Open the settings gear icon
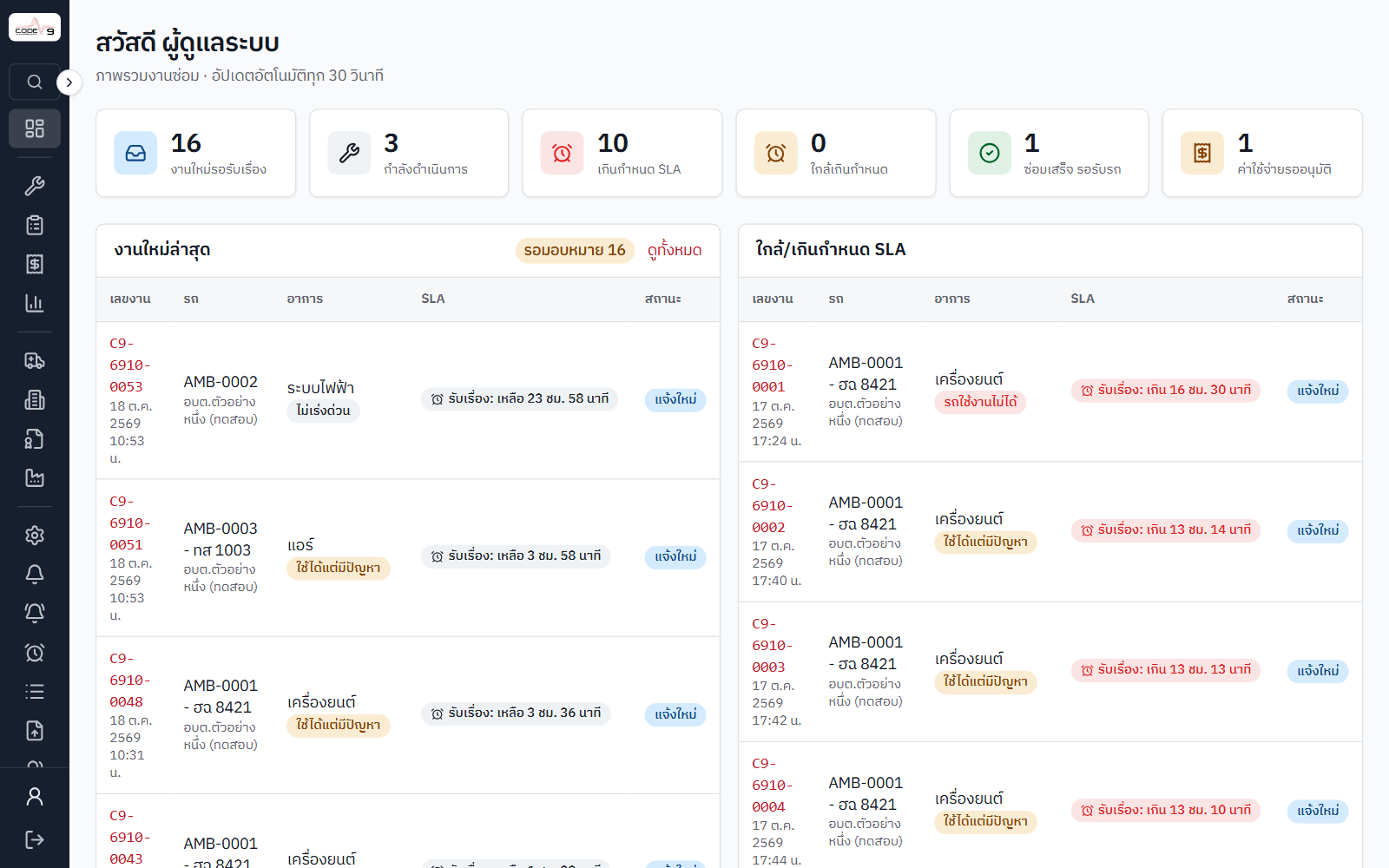 coord(35,536)
